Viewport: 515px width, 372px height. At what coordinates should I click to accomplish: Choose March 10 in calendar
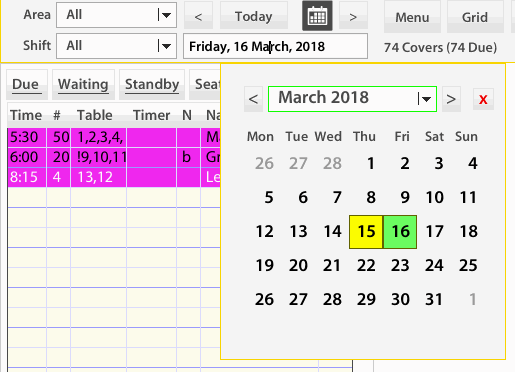pyautogui.click(x=434, y=198)
